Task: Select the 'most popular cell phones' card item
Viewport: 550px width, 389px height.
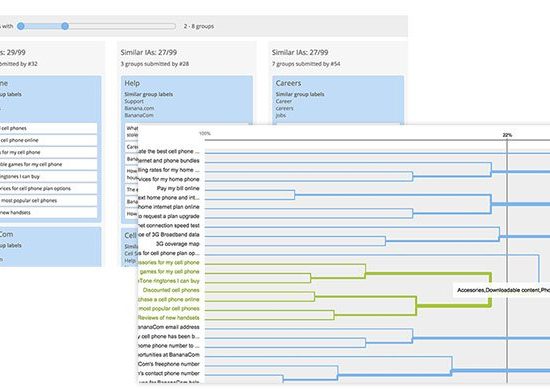Action: (48, 201)
